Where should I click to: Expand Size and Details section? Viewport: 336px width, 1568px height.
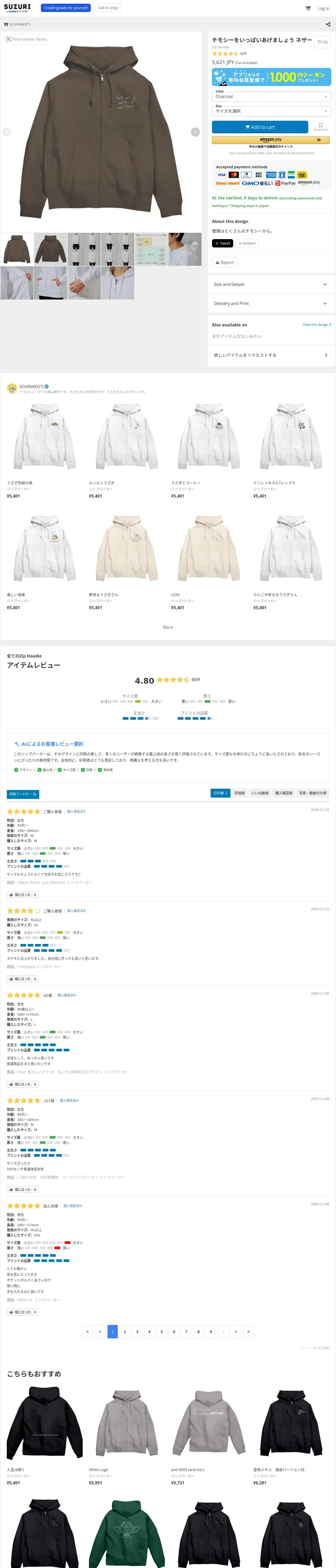click(271, 284)
